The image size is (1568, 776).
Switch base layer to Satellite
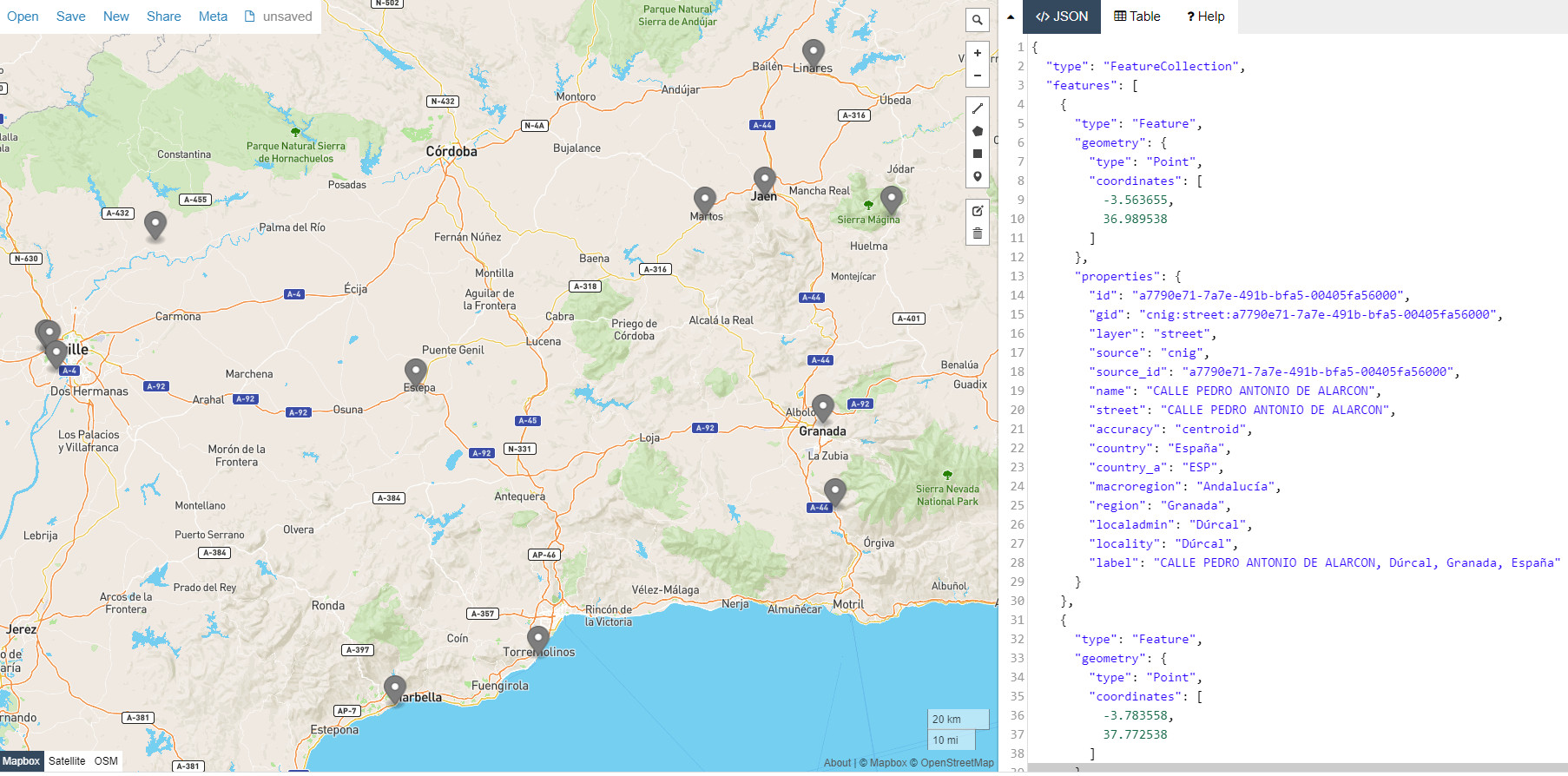[67, 761]
